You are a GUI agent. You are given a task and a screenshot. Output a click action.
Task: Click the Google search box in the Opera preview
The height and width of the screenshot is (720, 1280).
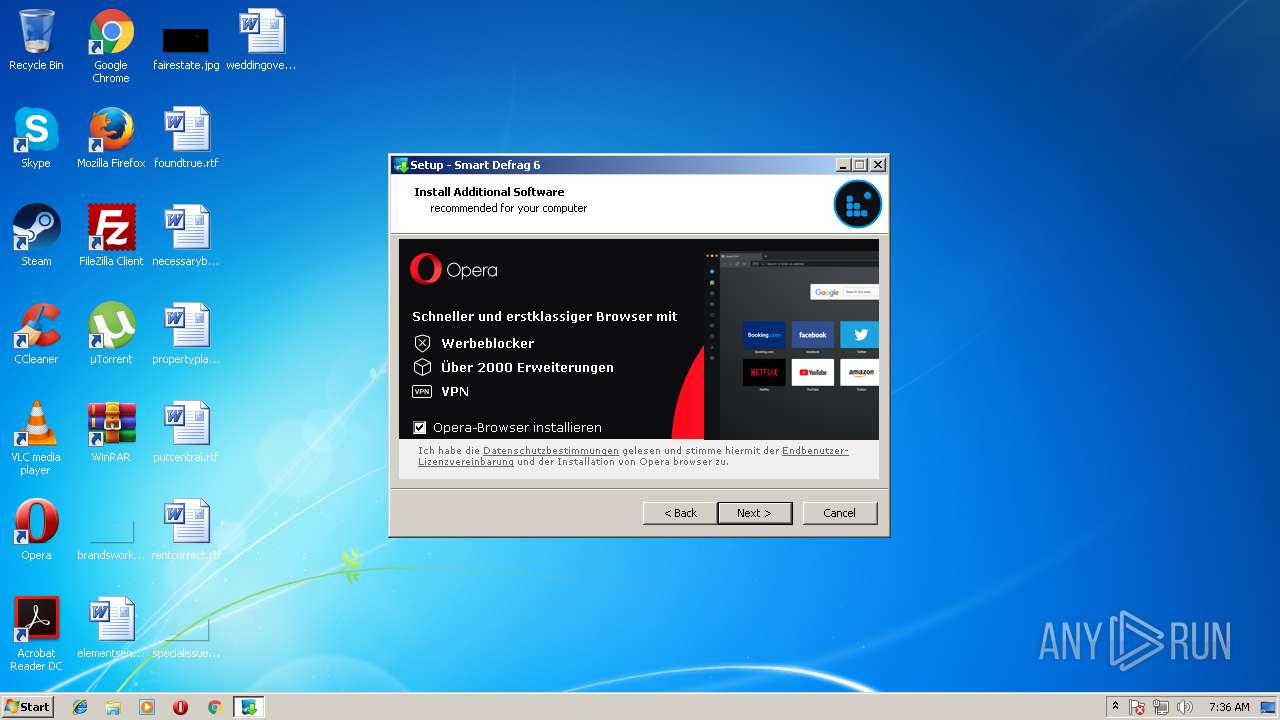(844, 292)
